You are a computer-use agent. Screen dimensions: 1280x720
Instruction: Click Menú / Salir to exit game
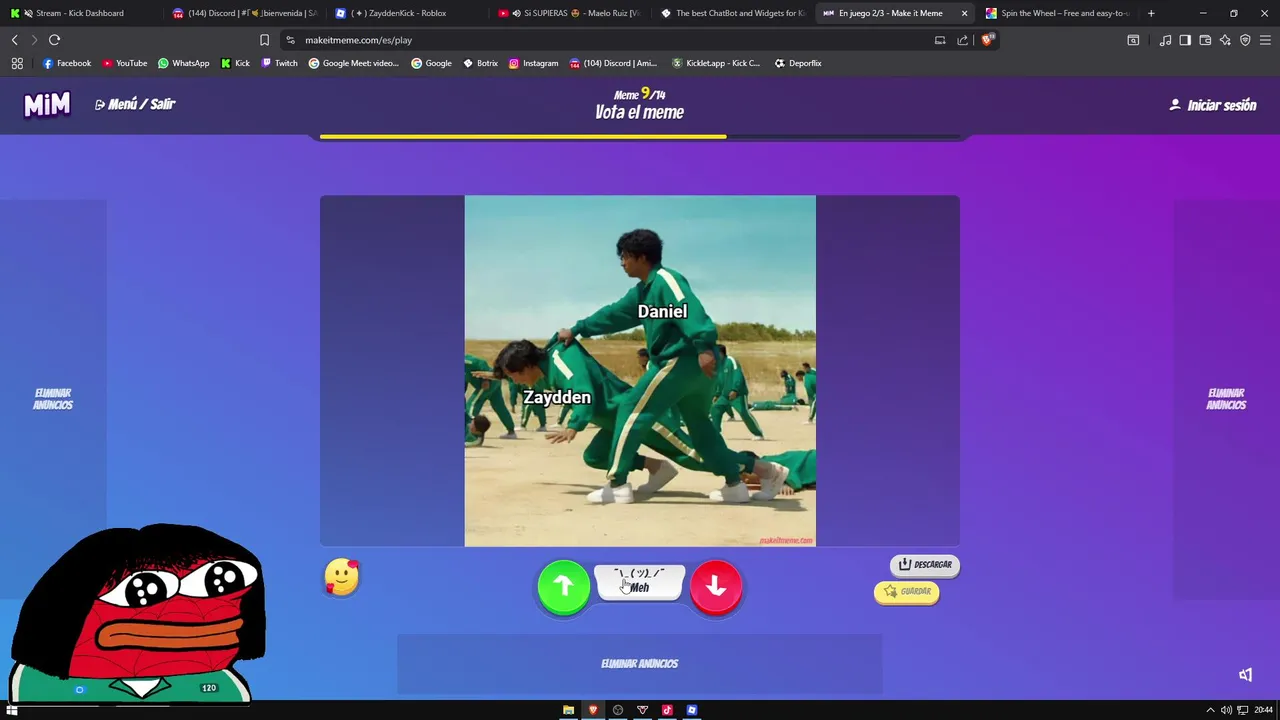(x=135, y=104)
